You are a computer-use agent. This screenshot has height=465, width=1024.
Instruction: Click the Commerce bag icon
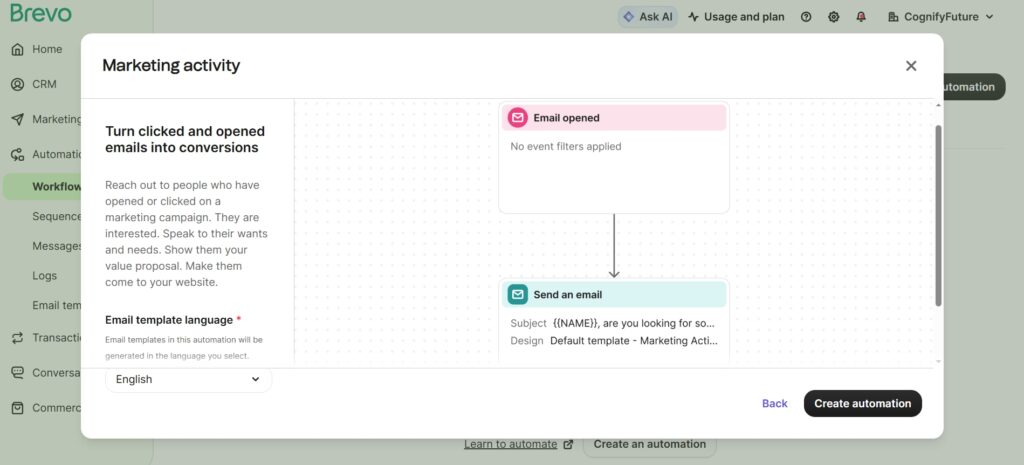tap(17, 408)
